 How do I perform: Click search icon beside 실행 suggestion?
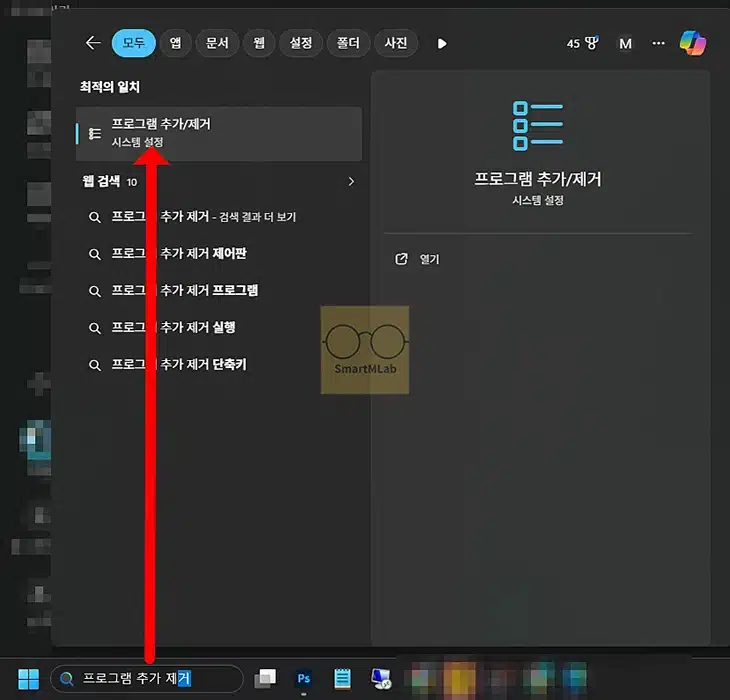[x=95, y=328]
